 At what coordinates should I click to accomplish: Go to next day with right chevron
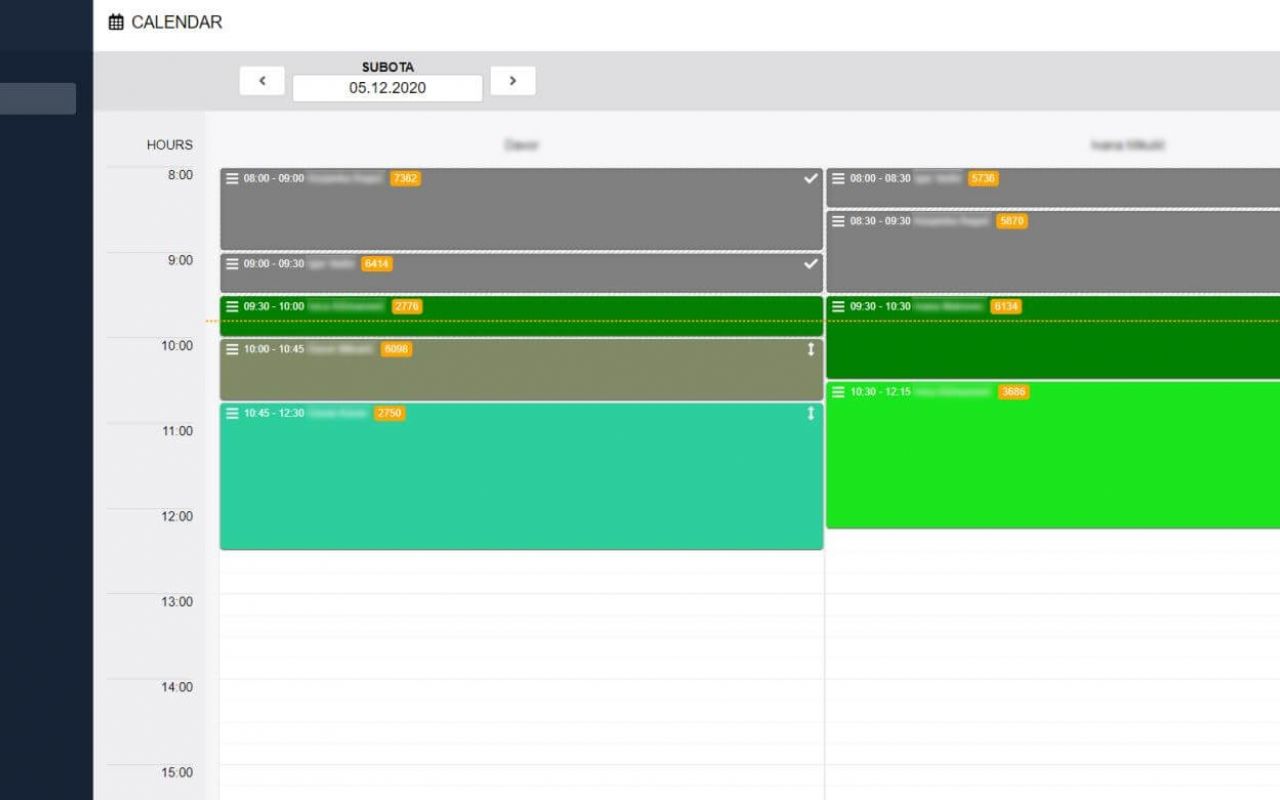coord(513,81)
